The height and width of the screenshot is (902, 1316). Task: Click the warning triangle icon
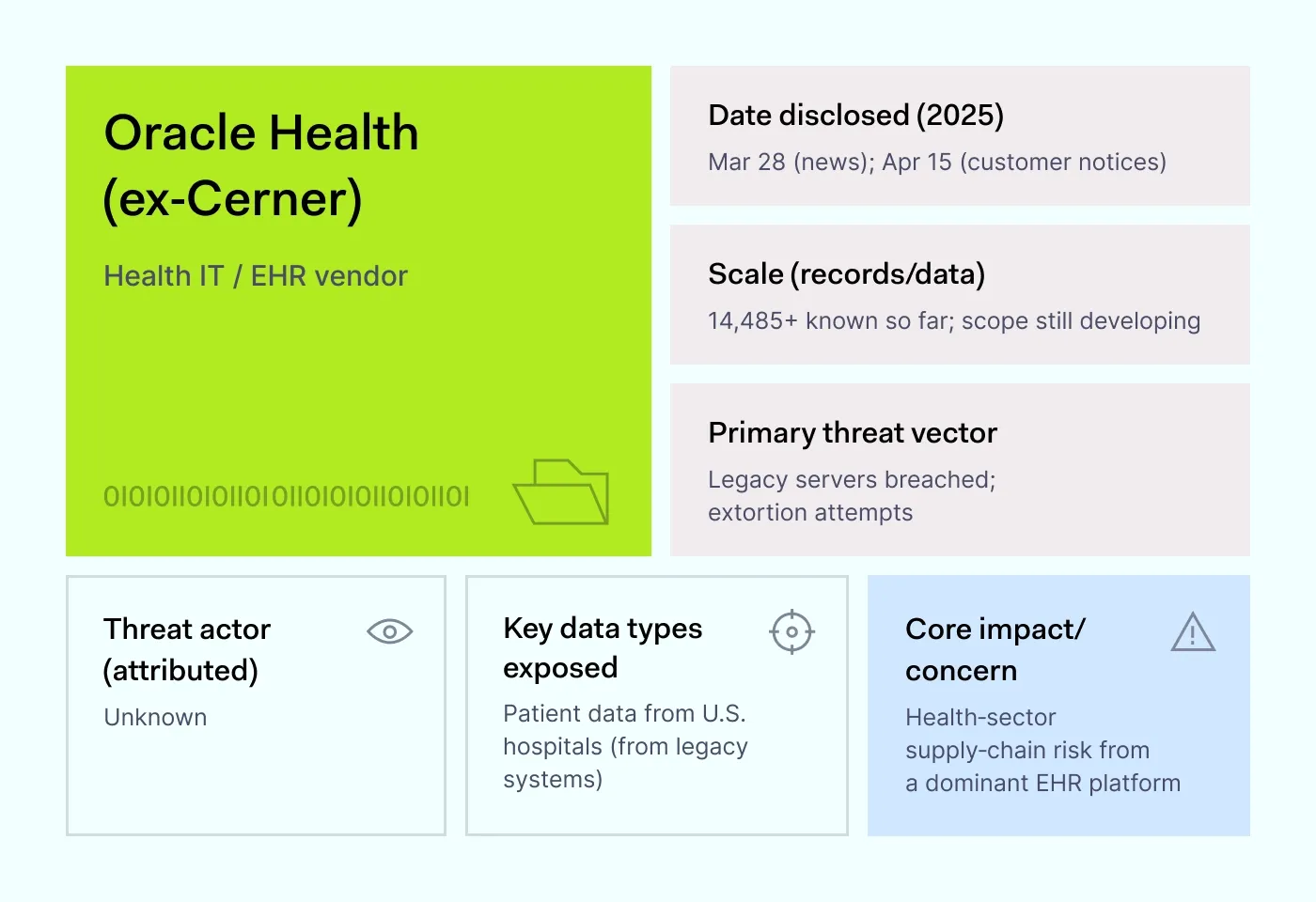click(1193, 632)
